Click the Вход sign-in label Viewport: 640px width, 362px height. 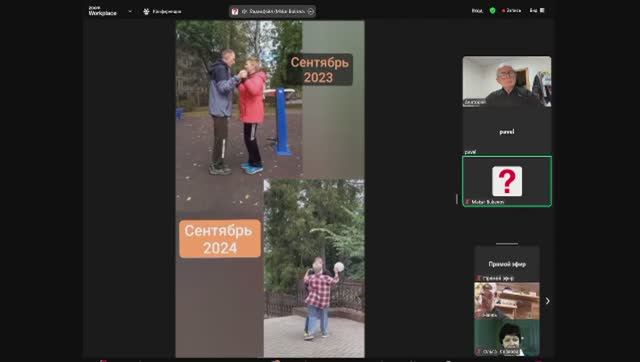(477, 11)
